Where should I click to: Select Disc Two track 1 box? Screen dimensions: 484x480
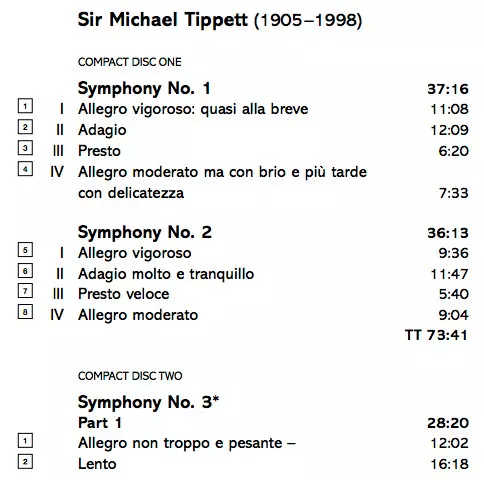(25, 441)
